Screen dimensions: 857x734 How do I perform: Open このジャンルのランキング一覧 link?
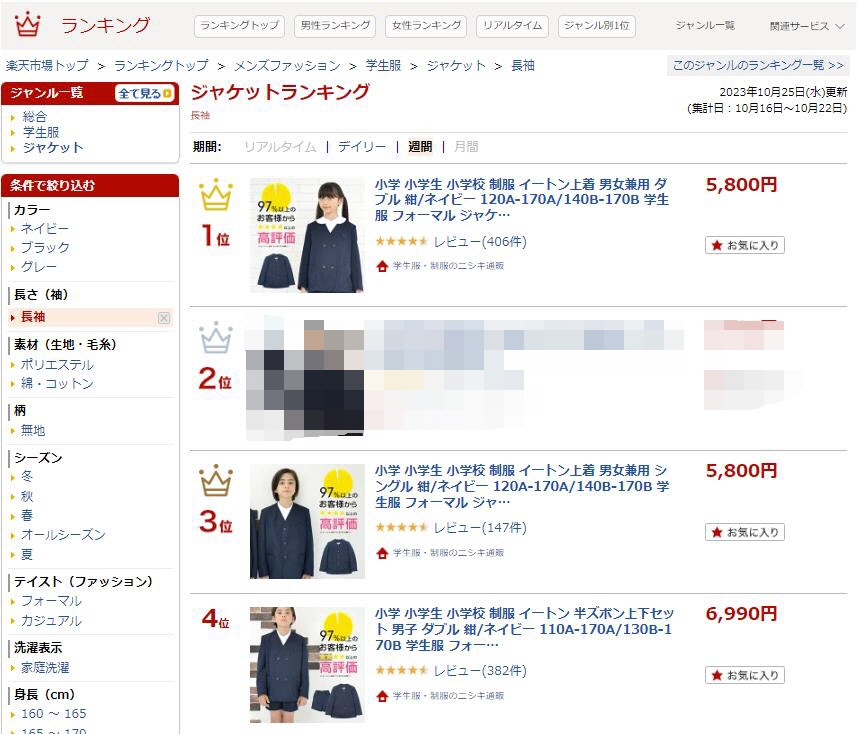[x=758, y=66]
